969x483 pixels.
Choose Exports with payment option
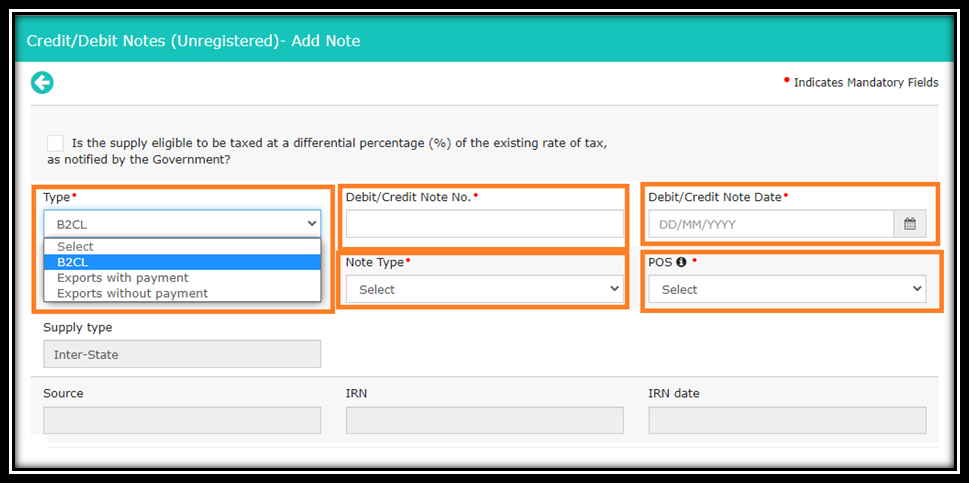click(x=182, y=278)
